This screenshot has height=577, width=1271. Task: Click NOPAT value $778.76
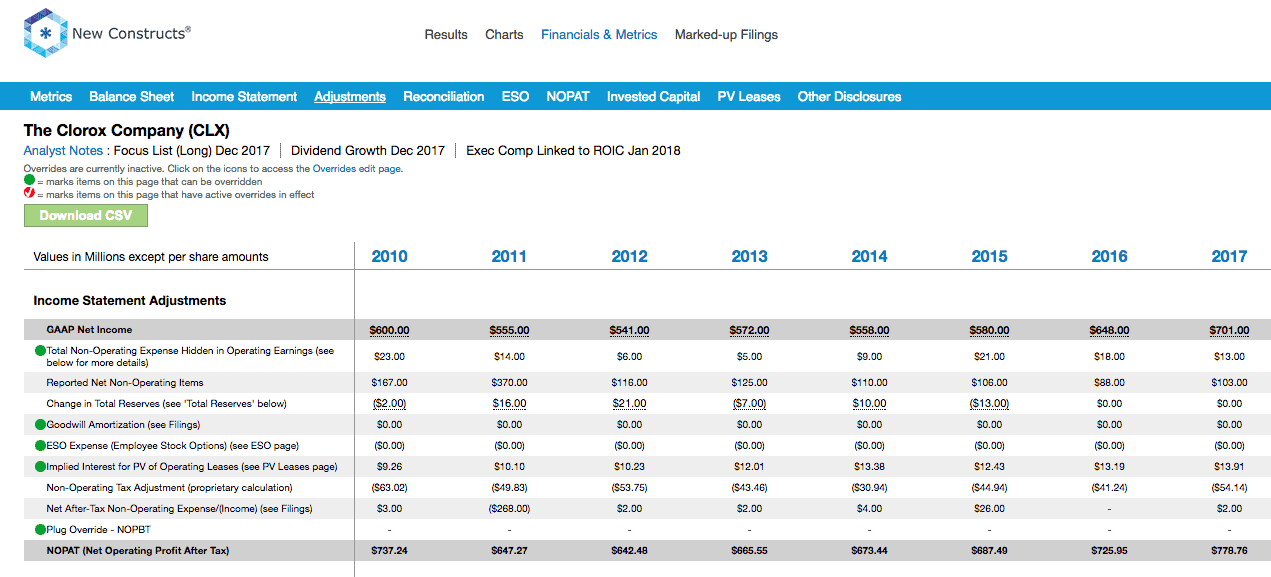click(1229, 551)
